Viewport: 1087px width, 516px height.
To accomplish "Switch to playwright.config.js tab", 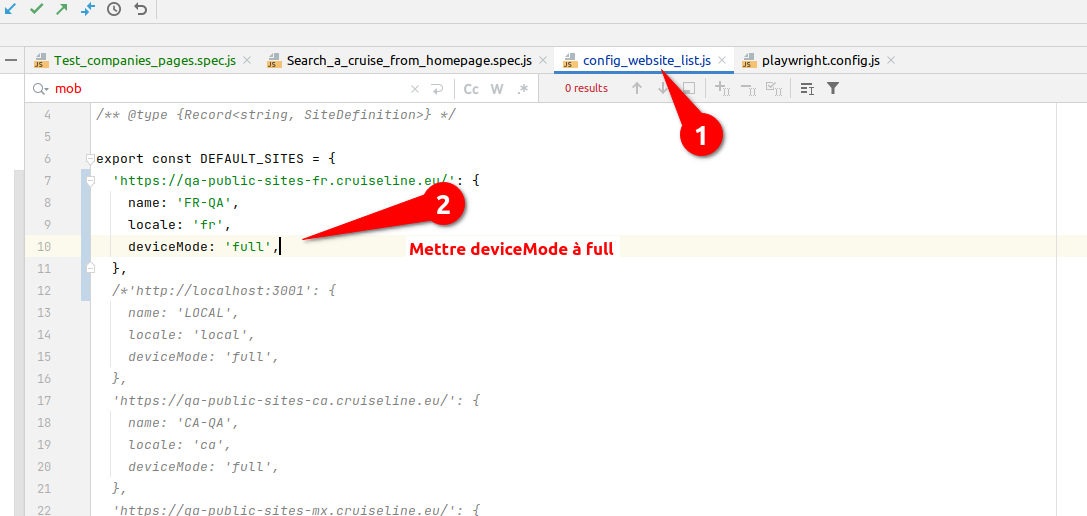I will coord(820,61).
